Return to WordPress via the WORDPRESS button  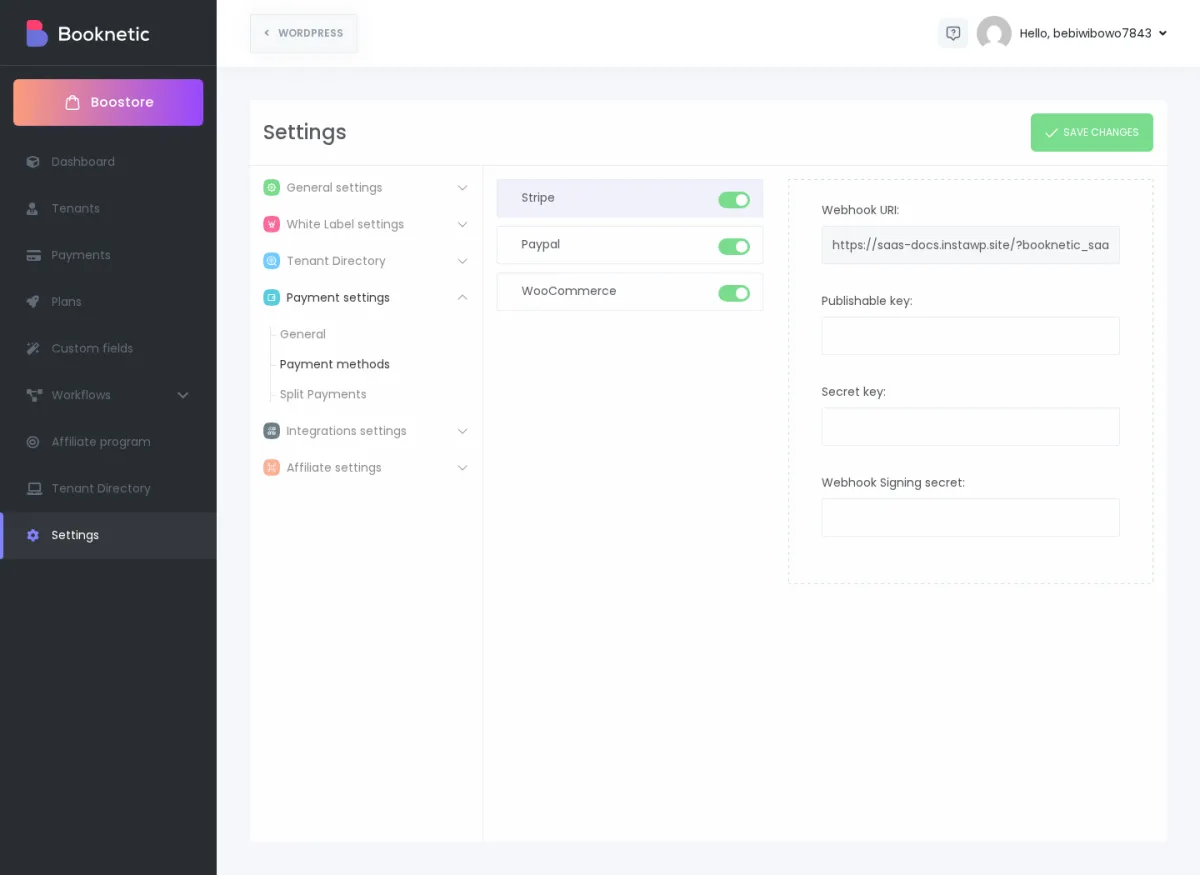[x=304, y=33]
